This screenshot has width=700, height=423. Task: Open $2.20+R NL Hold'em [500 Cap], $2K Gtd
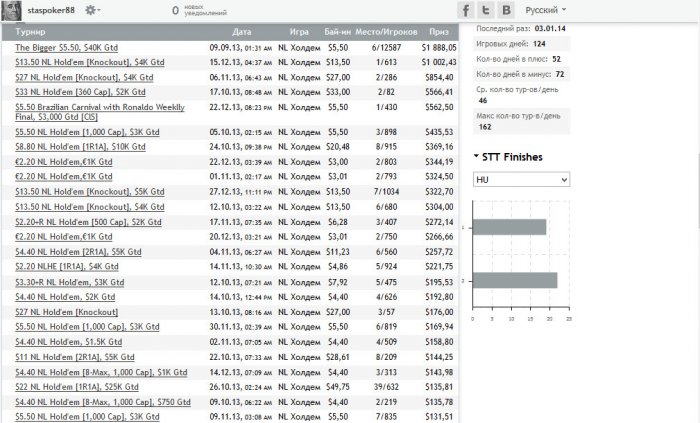click(x=88, y=222)
